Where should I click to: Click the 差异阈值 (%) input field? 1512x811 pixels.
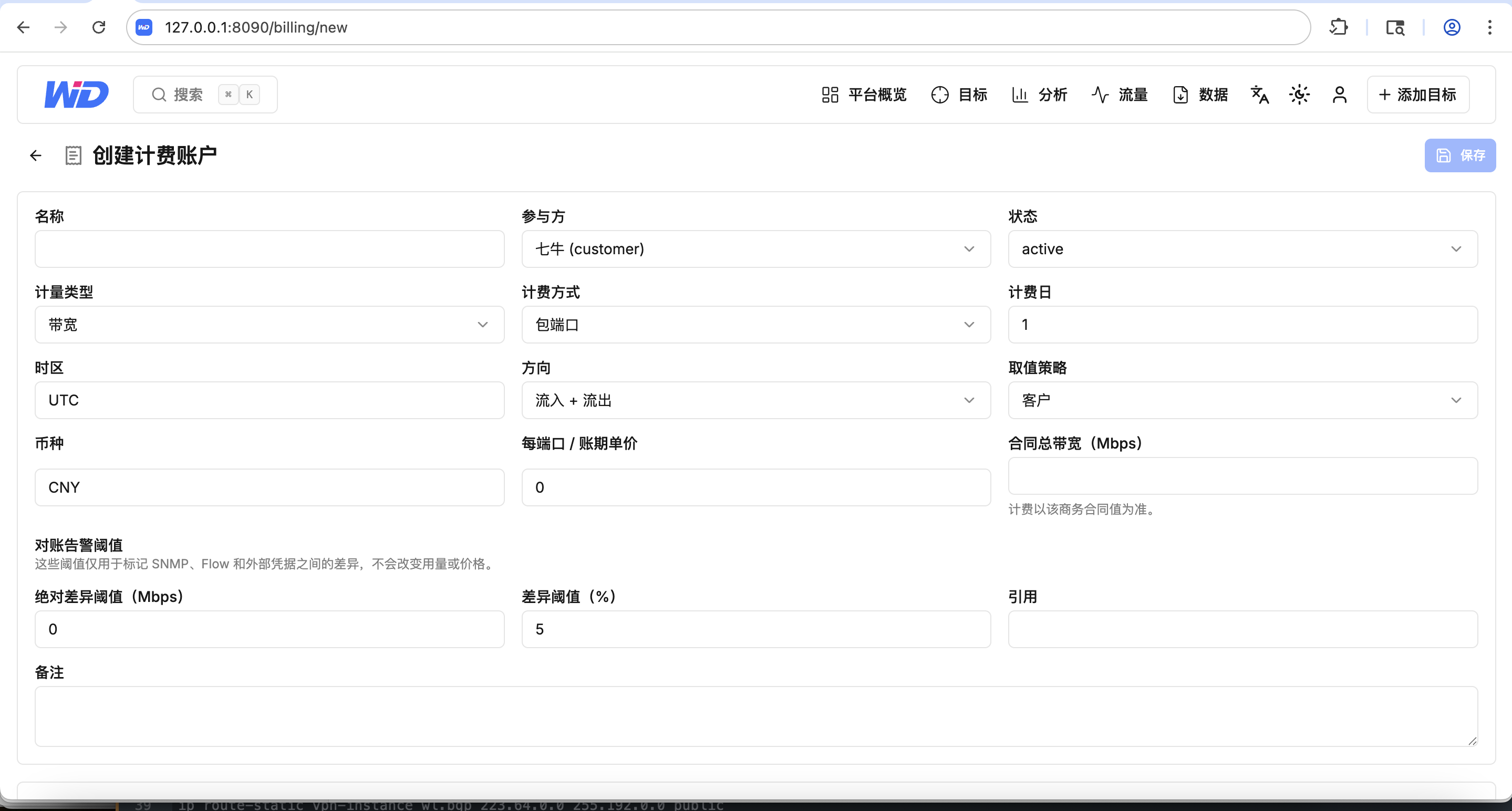coord(756,629)
